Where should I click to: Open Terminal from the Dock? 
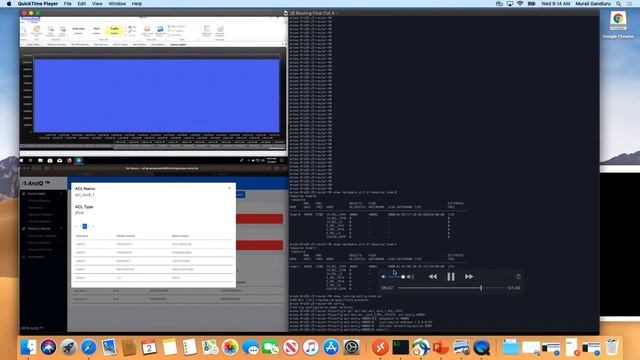(400, 347)
